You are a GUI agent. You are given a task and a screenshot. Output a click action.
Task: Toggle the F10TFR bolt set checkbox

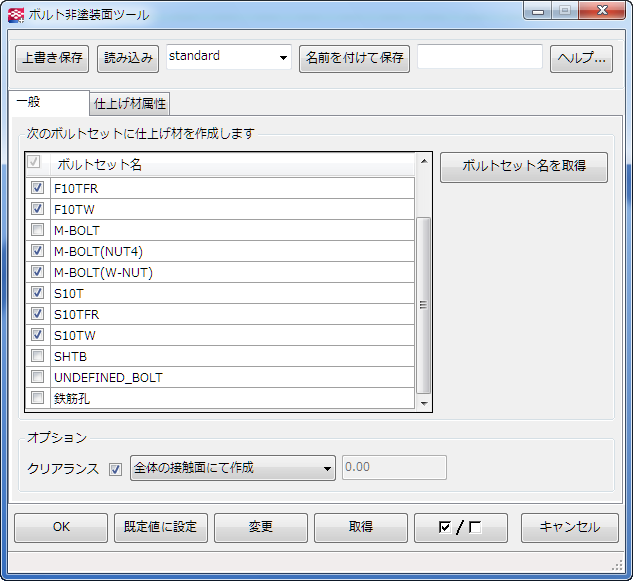point(38,188)
